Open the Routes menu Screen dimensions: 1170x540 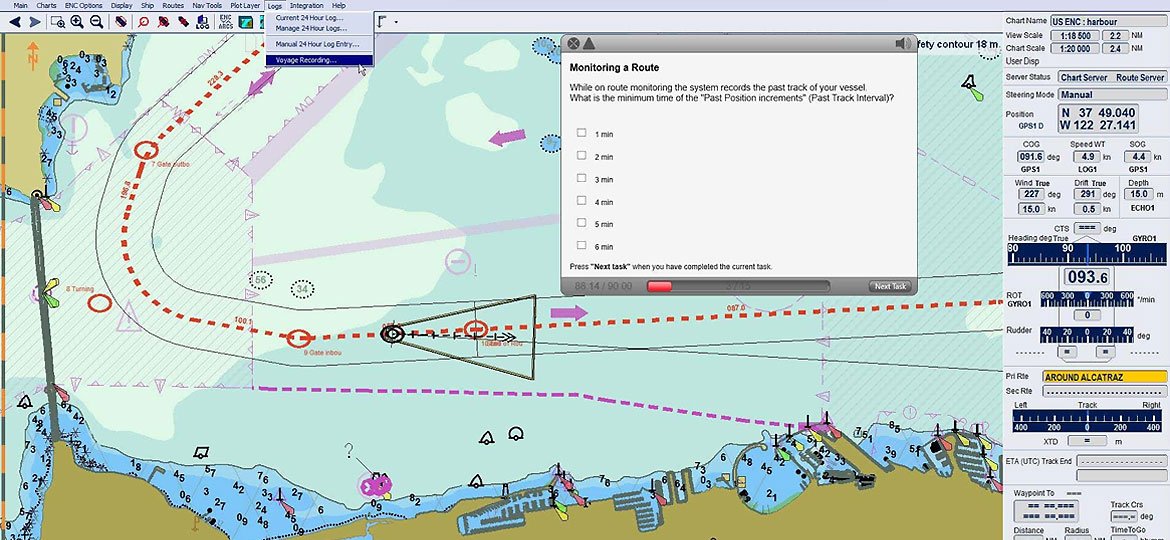pos(173,5)
